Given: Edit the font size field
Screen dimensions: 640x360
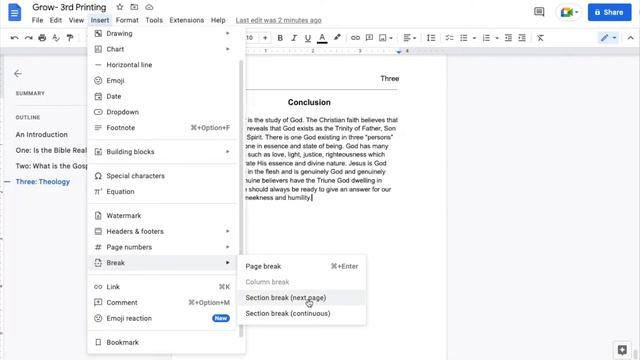Looking at the screenshot, I should point(250,38).
